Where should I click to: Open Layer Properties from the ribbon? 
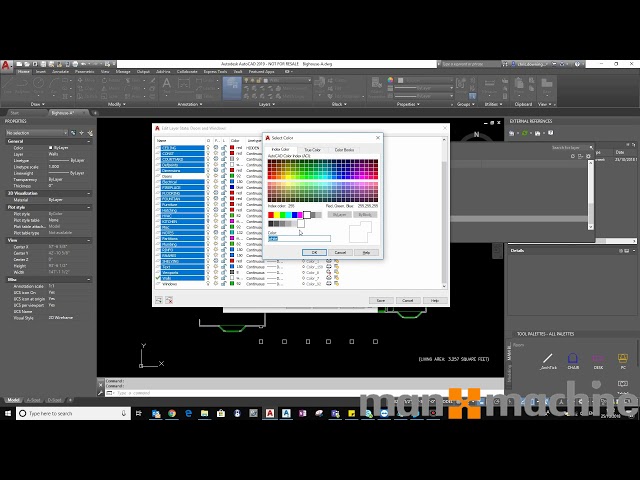(232, 87)
